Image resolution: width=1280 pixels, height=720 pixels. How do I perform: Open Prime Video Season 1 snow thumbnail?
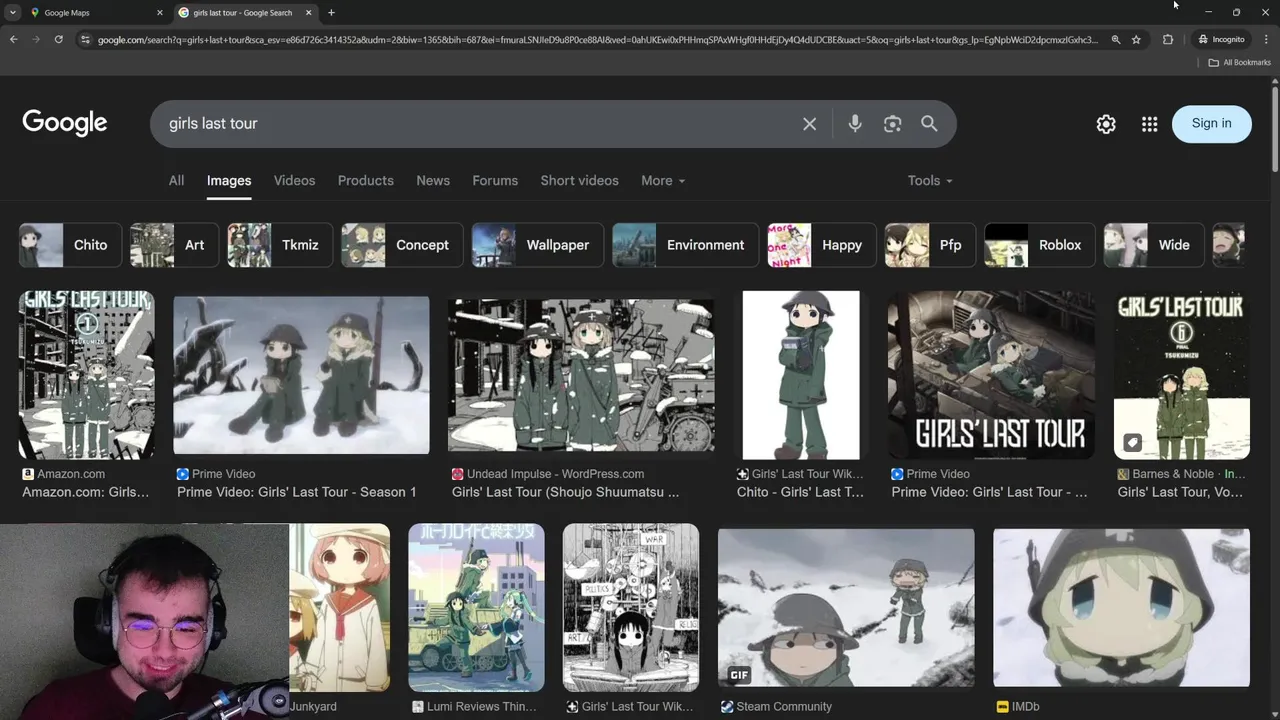pos(301,375)
